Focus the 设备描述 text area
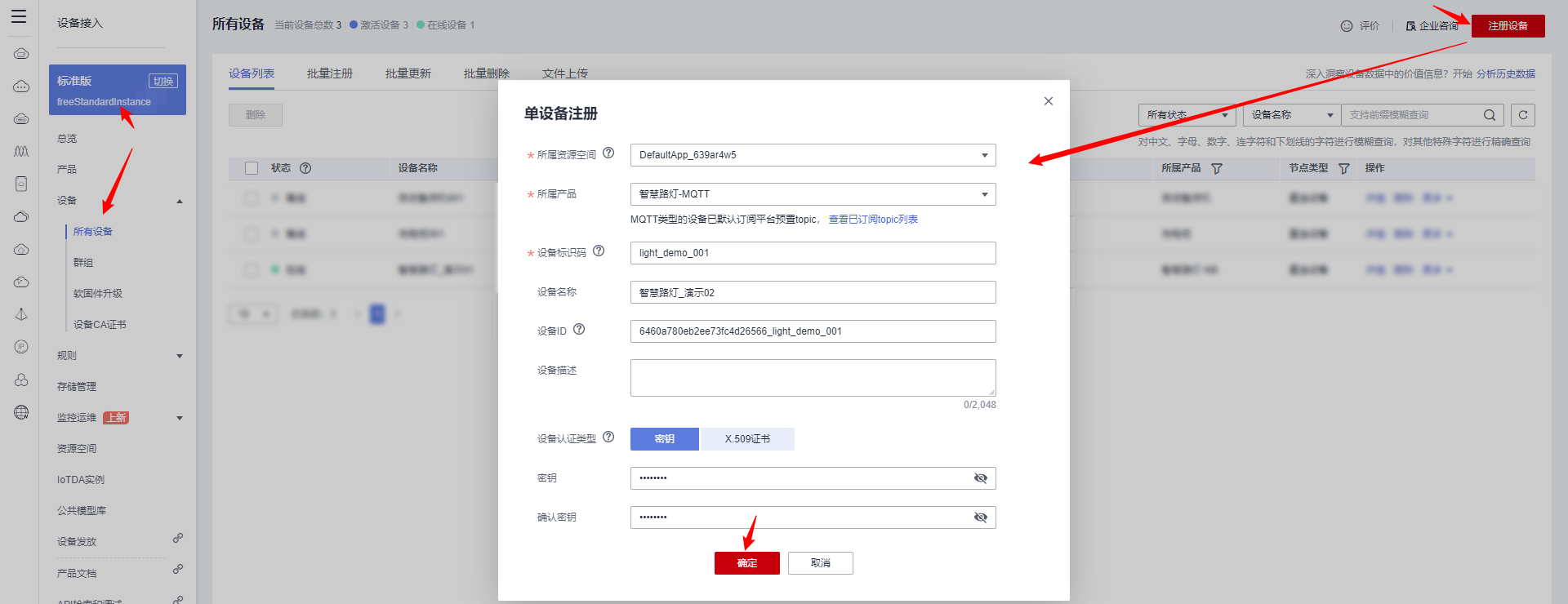The image size is (1568, 604). click(x=813, y=378)
